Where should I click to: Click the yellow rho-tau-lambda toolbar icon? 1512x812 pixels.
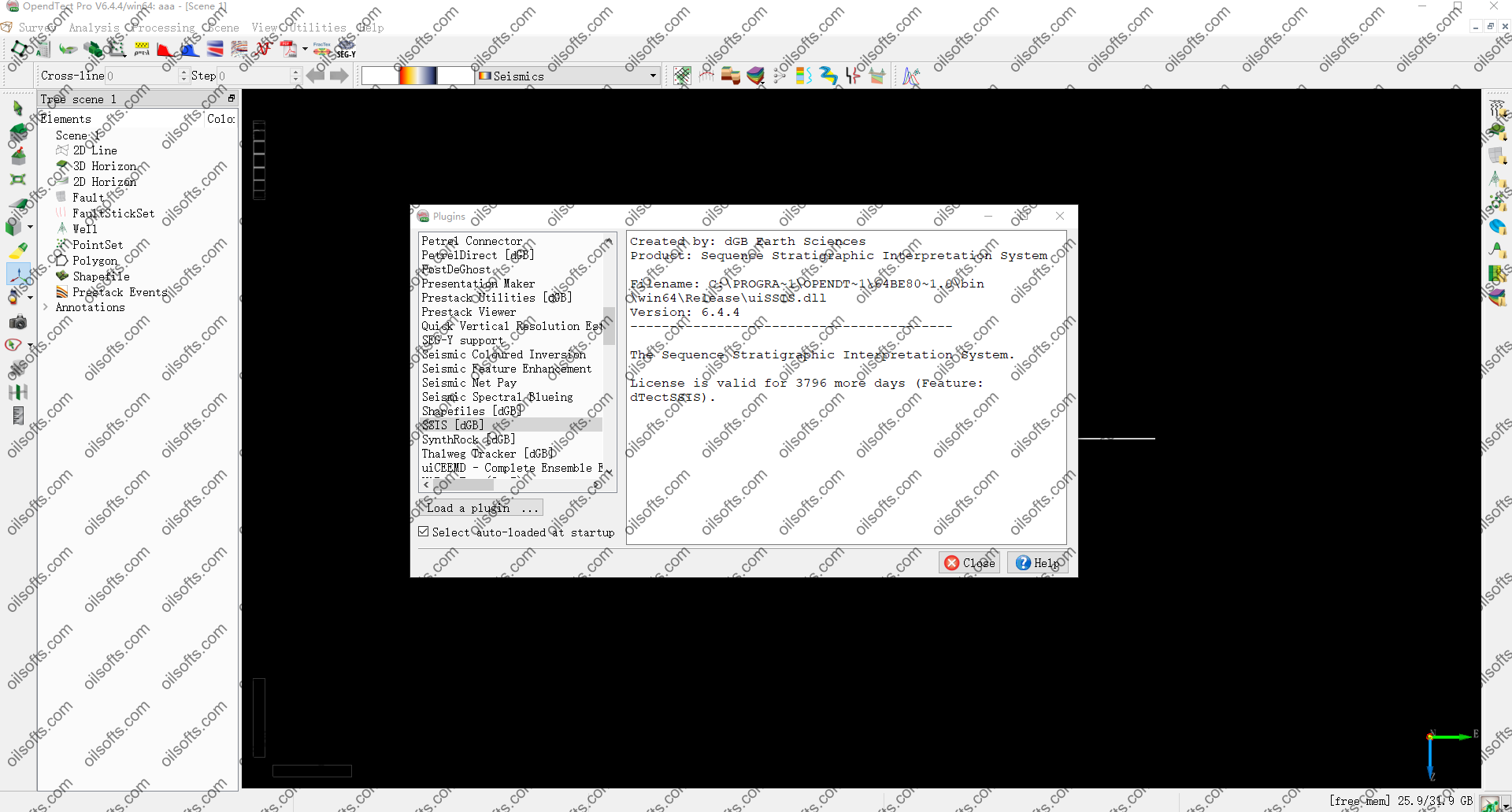coord(142,49)
